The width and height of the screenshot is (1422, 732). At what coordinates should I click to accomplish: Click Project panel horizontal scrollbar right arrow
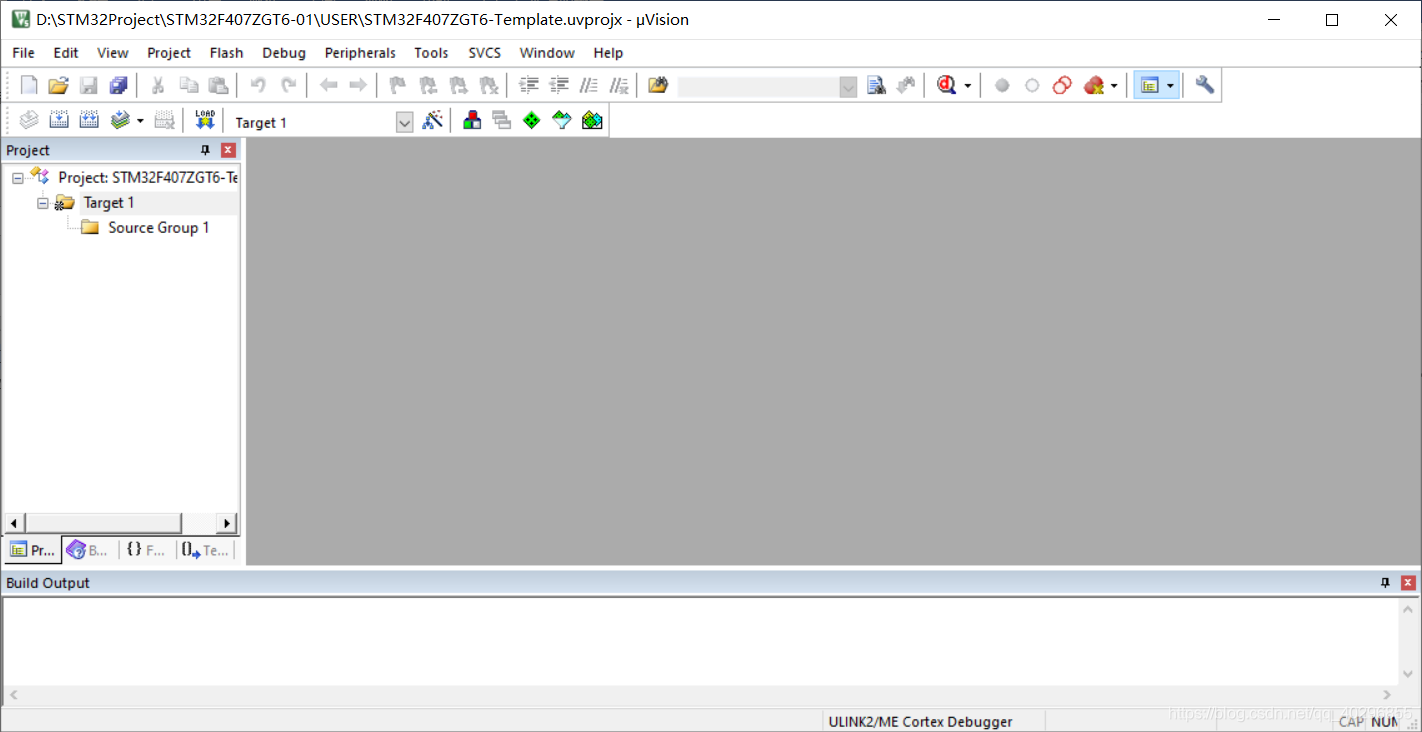pos(228,523)
